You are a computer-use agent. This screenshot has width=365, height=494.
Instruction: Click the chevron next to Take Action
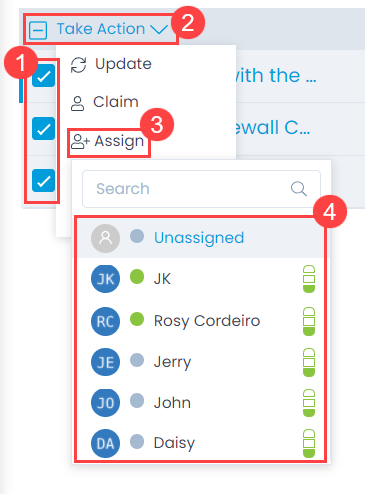[x=159, y=30]
